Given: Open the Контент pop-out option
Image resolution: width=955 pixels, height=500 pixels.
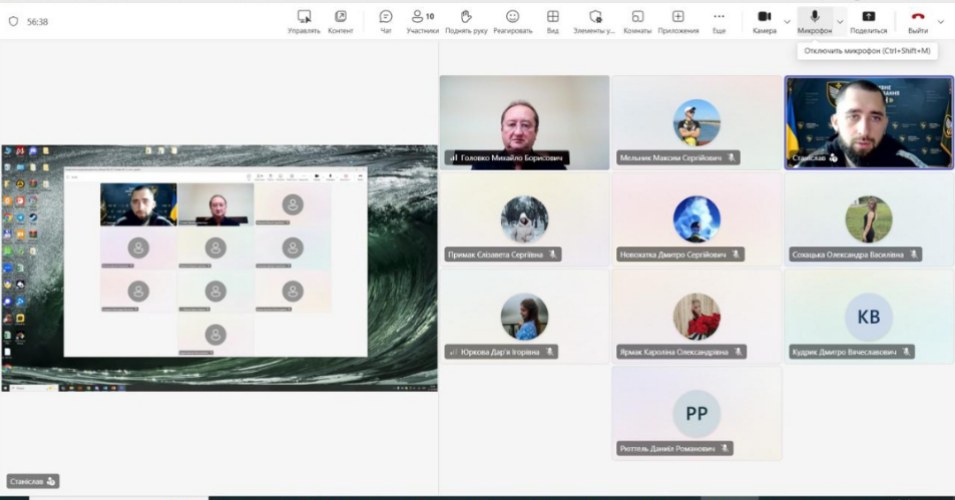Looking at the screenshot, I should [x=340, y=22].
